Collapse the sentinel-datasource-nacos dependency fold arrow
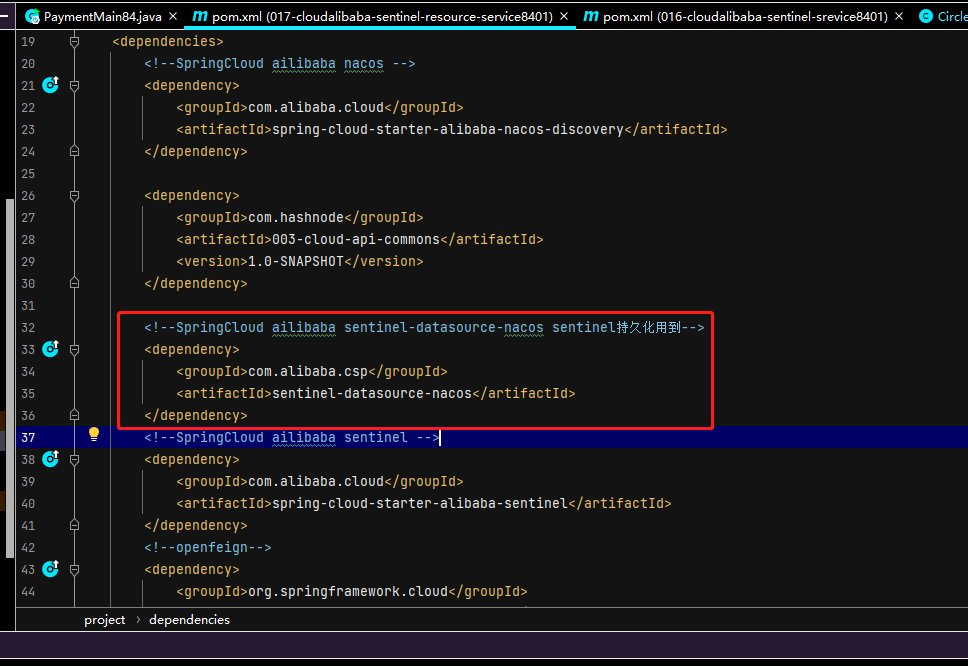 pyautogui.click(x=73, y=349)
